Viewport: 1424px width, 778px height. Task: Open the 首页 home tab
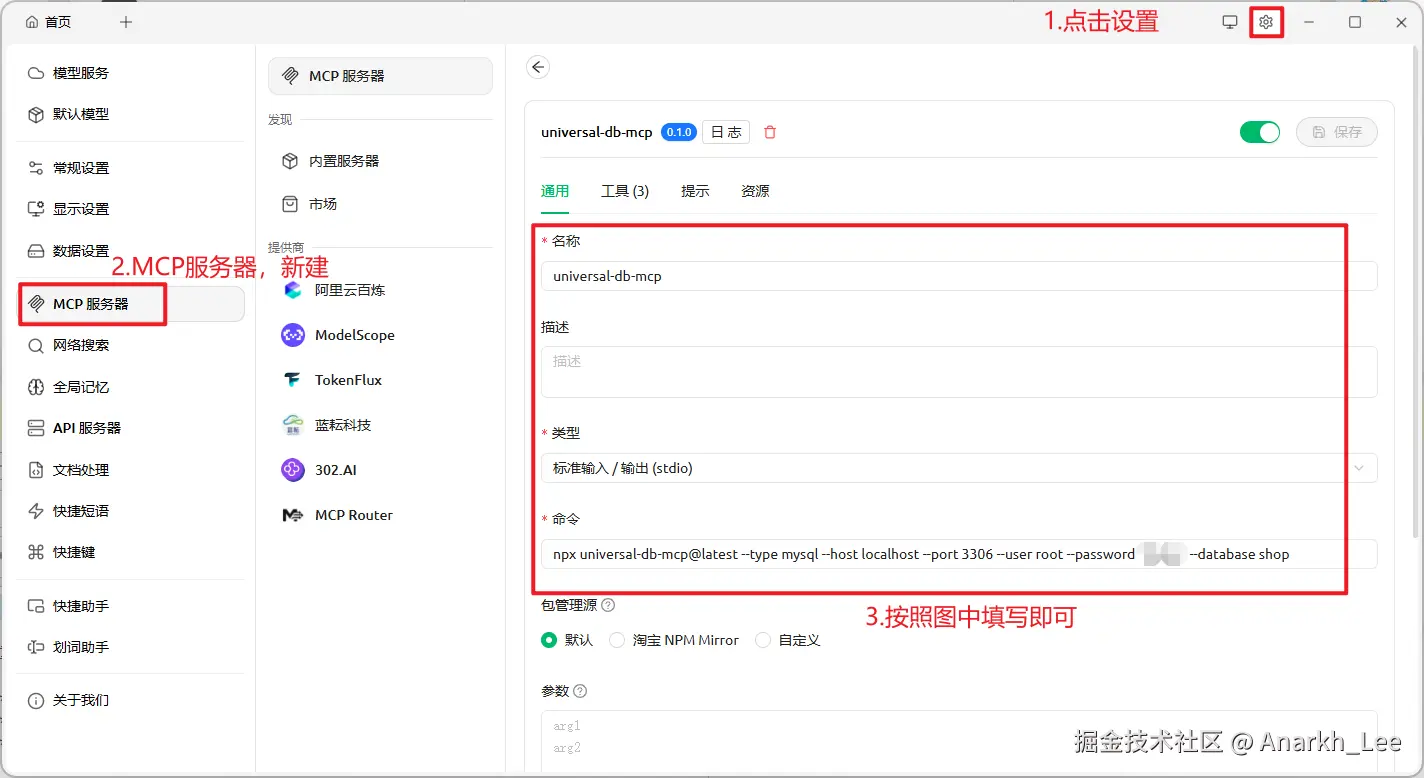coord(48,22)
